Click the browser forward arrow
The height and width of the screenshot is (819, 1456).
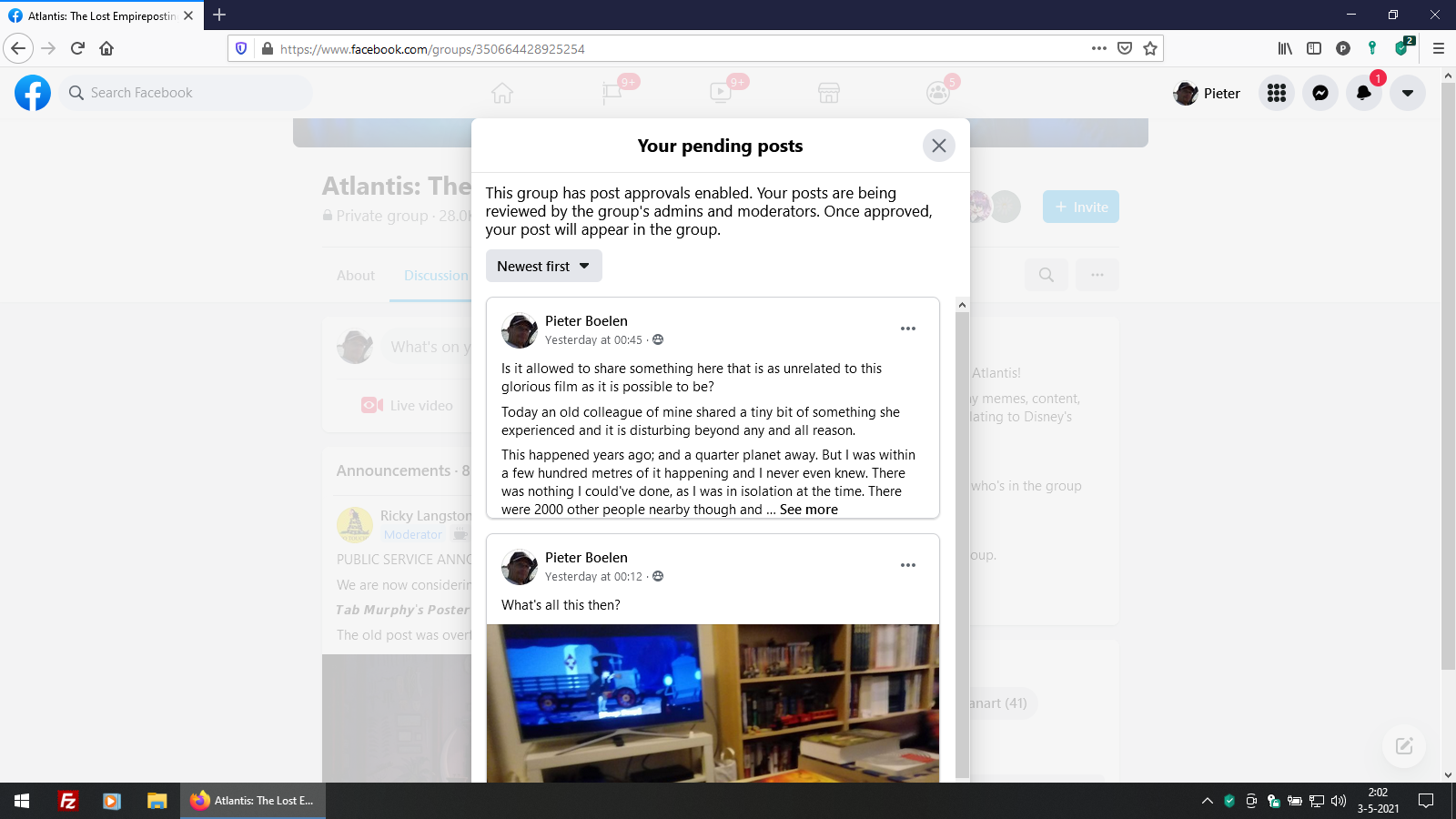48,48
